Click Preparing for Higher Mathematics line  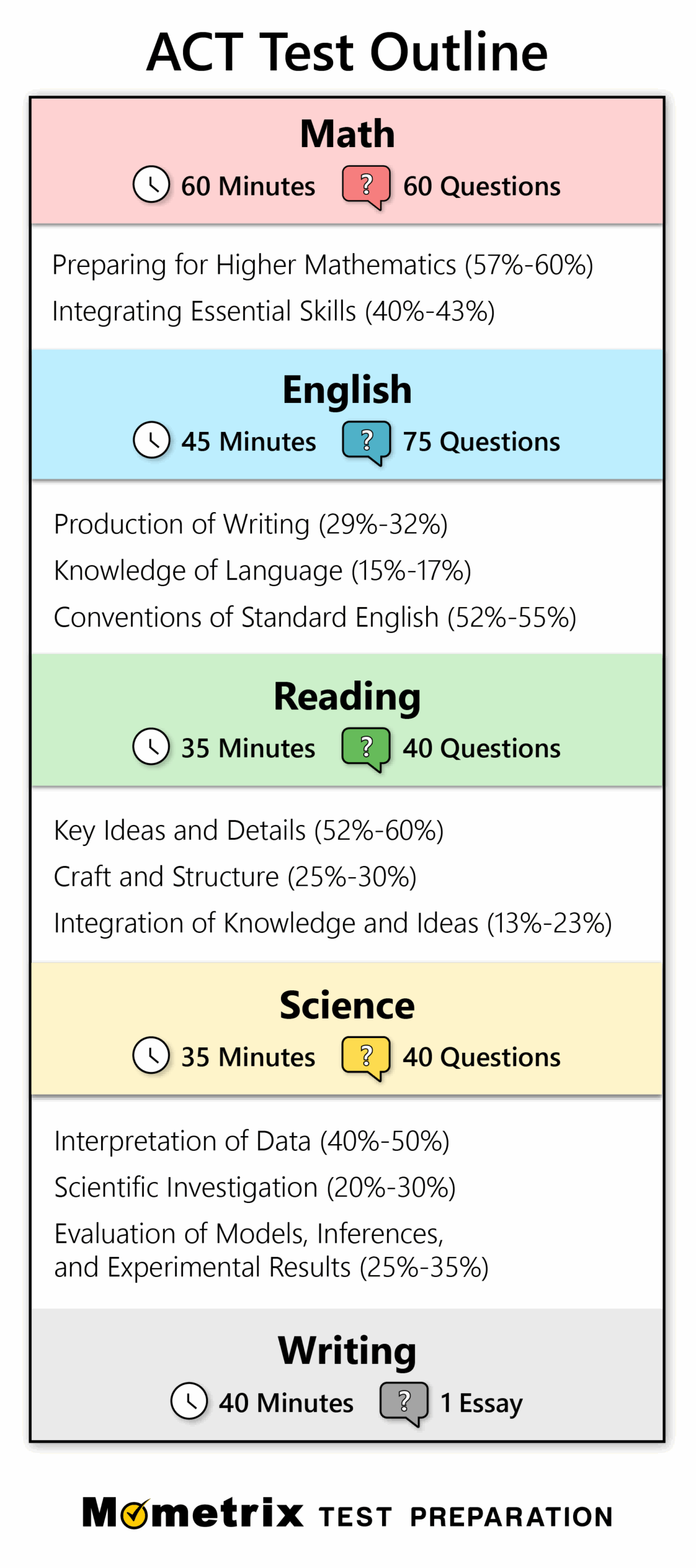click(323, 265)
